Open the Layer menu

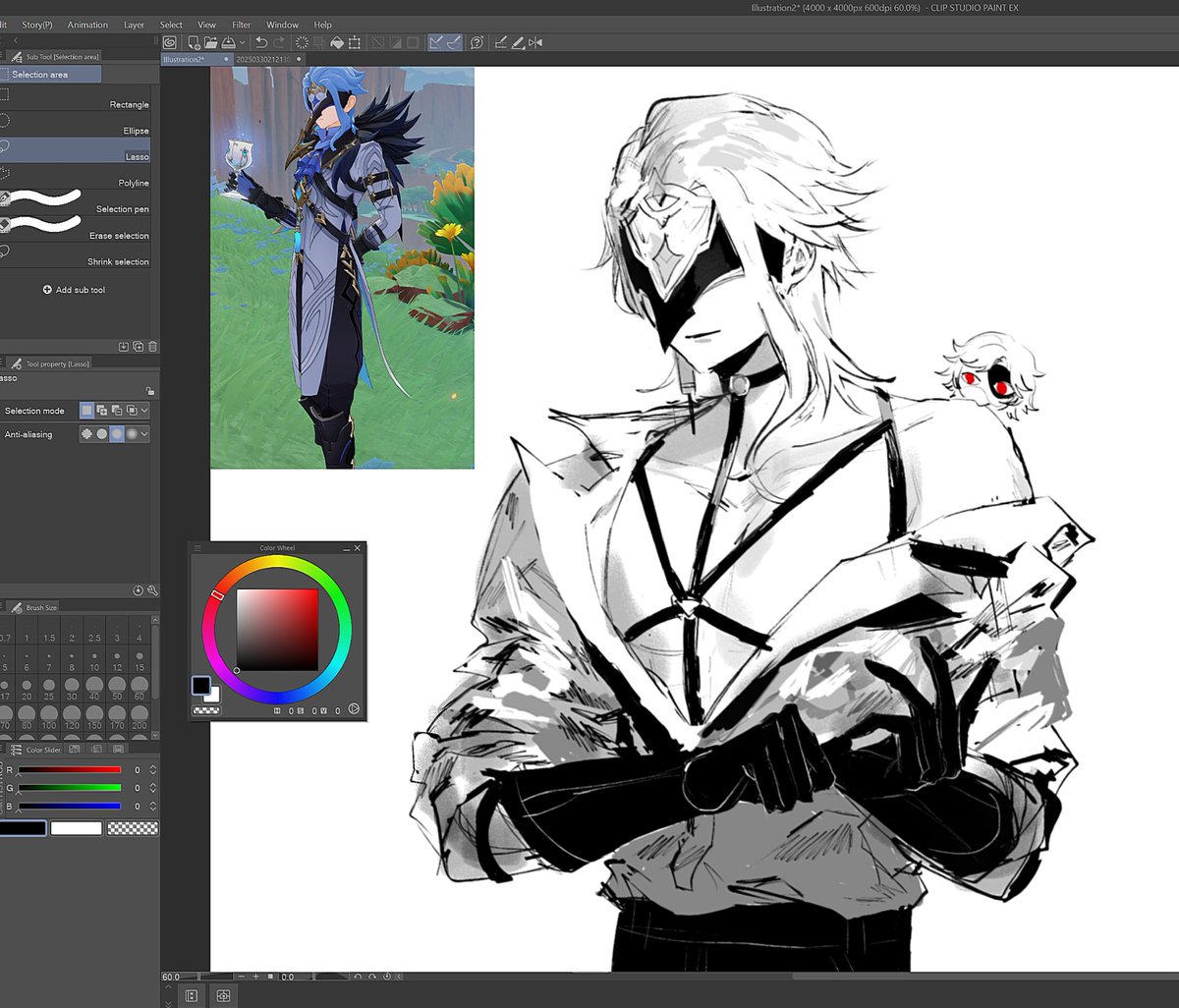[134, 25]
